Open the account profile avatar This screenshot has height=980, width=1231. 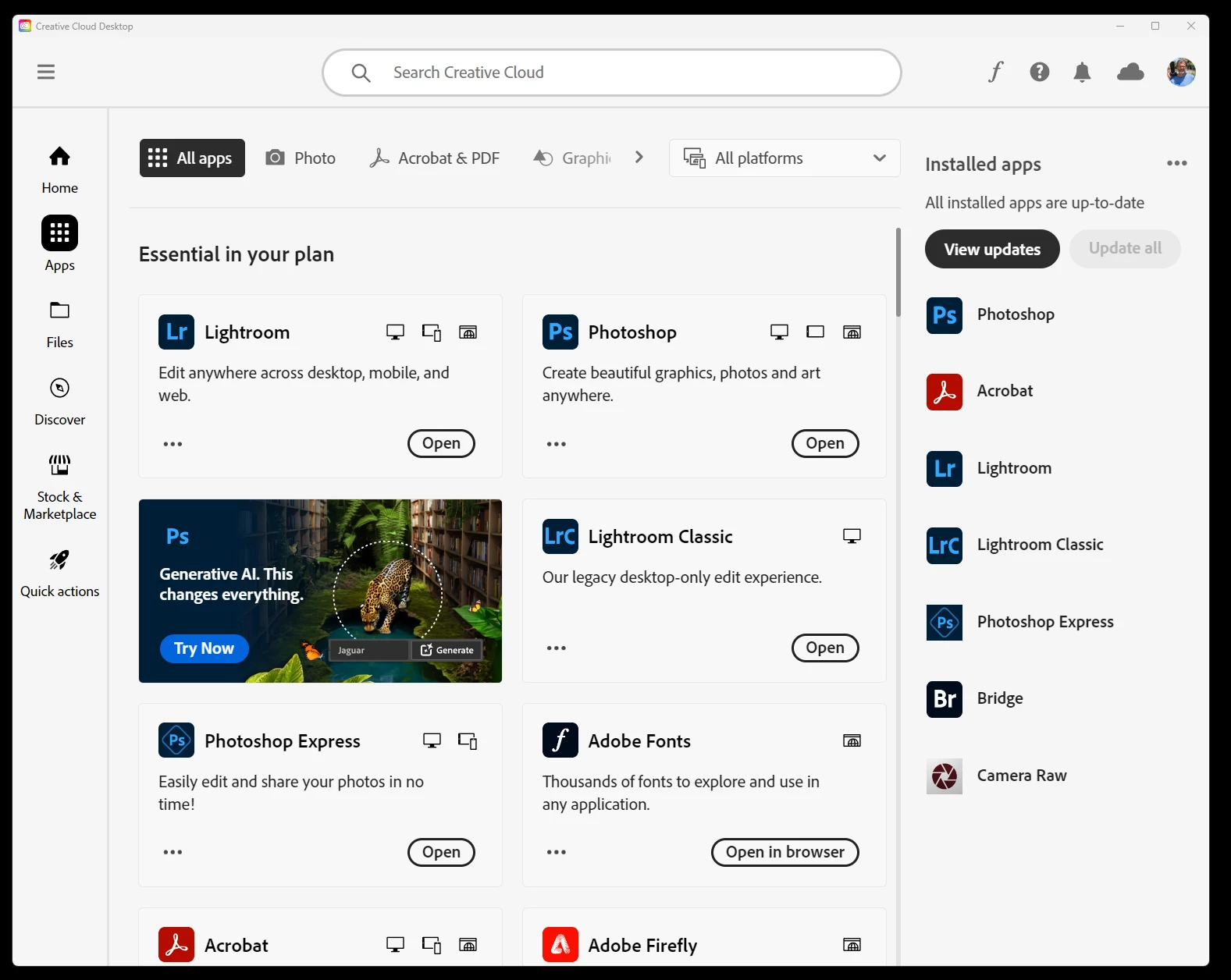pyautogui.click(x=1181, y=72)
